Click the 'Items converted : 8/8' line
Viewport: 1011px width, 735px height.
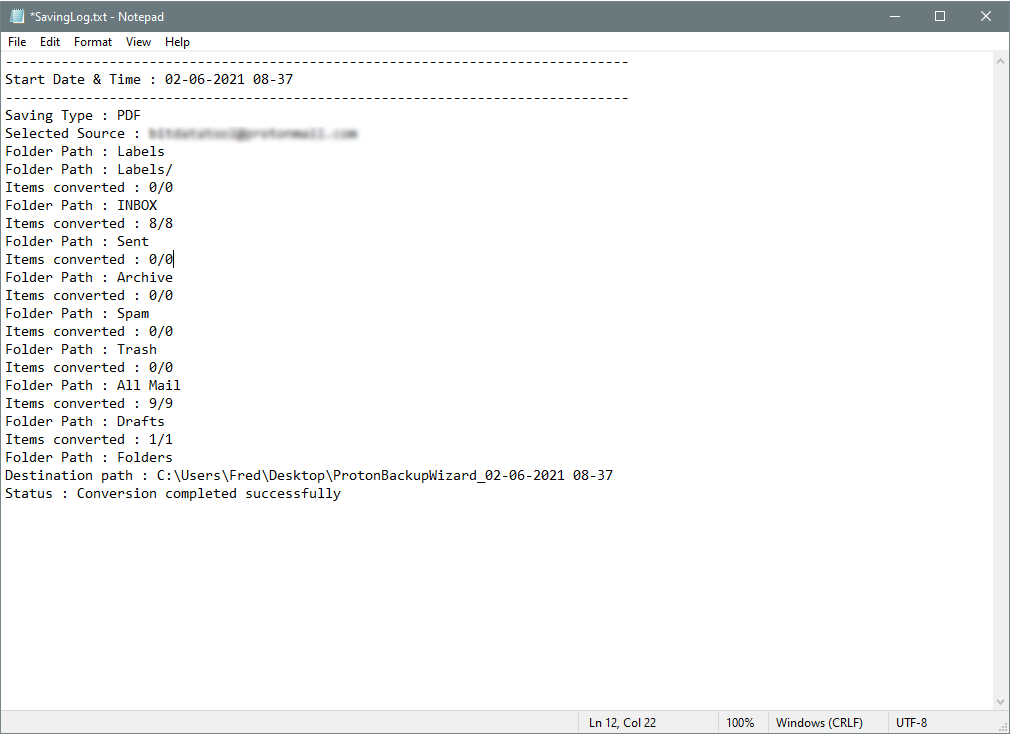coord(89,224)
